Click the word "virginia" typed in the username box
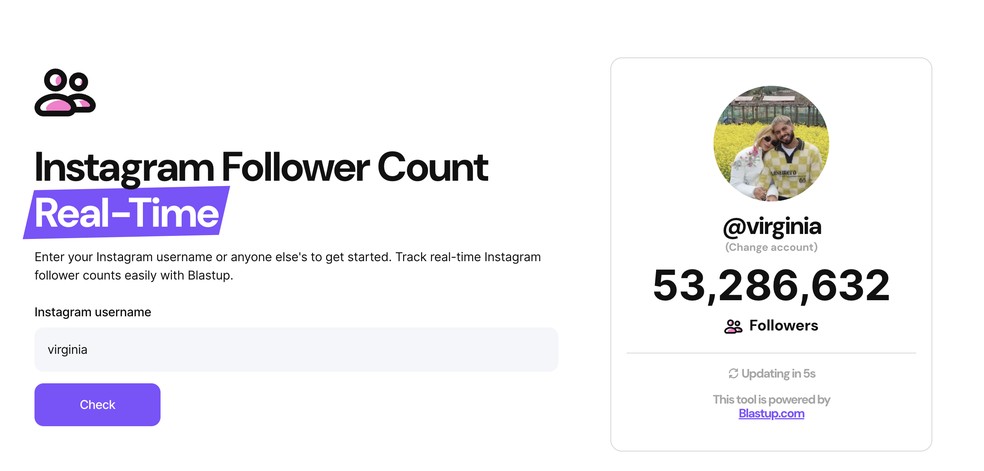This screenshot has width=984, height=471. (68, 350)
